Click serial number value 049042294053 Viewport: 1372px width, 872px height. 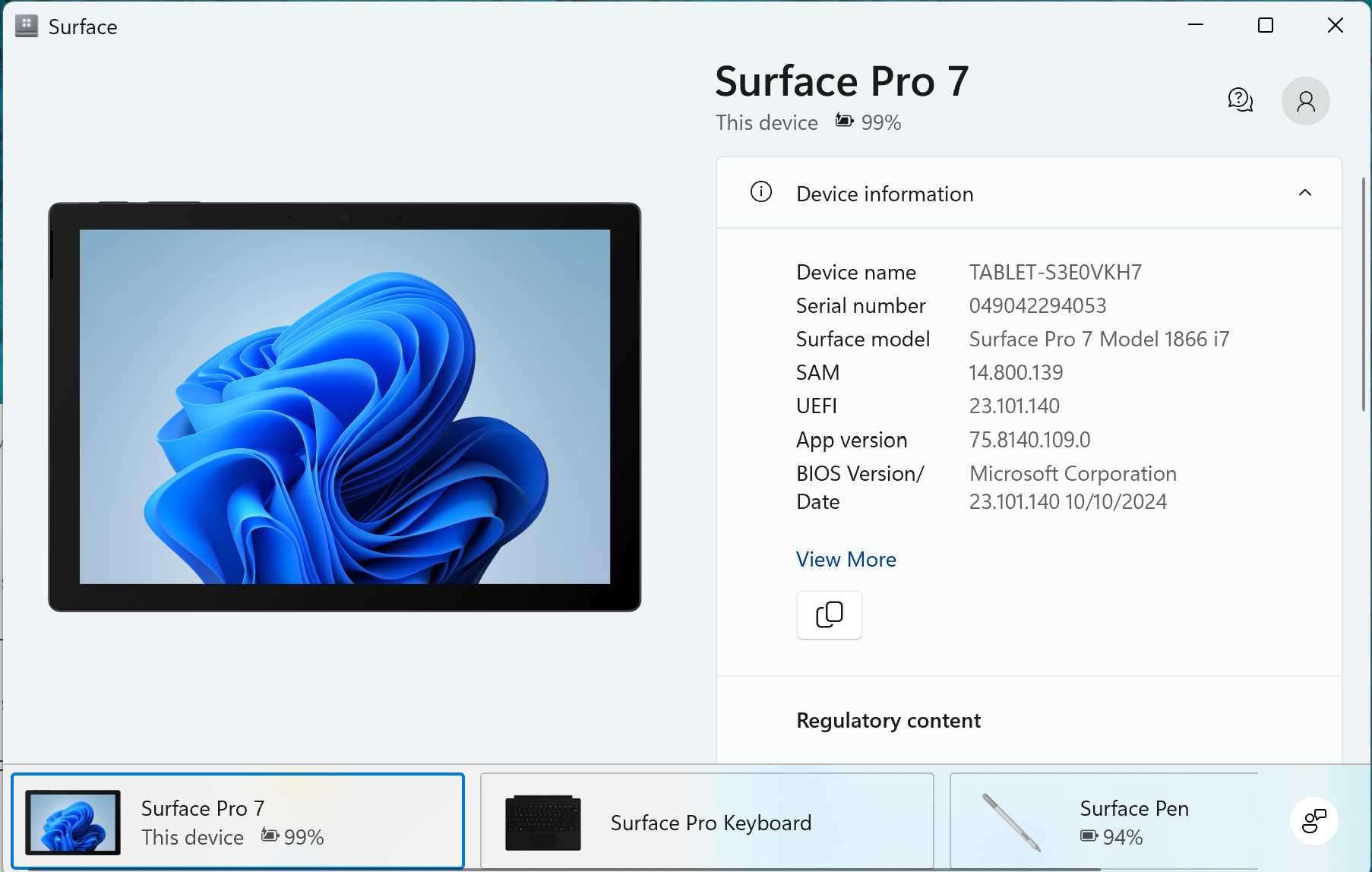(1038, 306)
